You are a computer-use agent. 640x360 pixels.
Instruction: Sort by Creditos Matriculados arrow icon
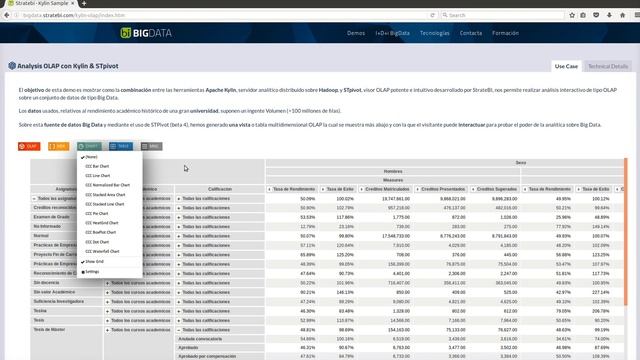click(361, 189)
